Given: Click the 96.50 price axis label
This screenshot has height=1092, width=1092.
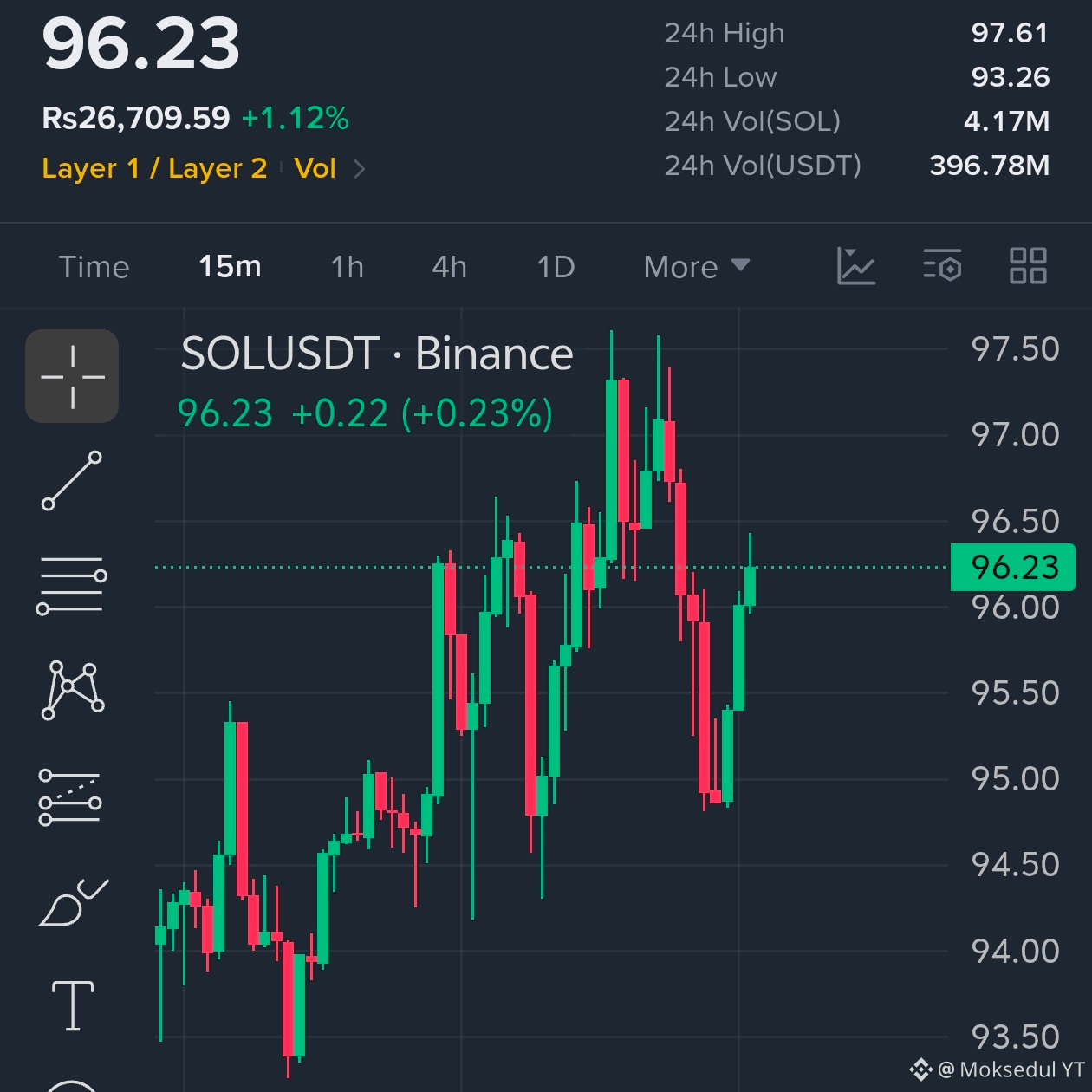Looking at the screenshot, I should 1015,522.
